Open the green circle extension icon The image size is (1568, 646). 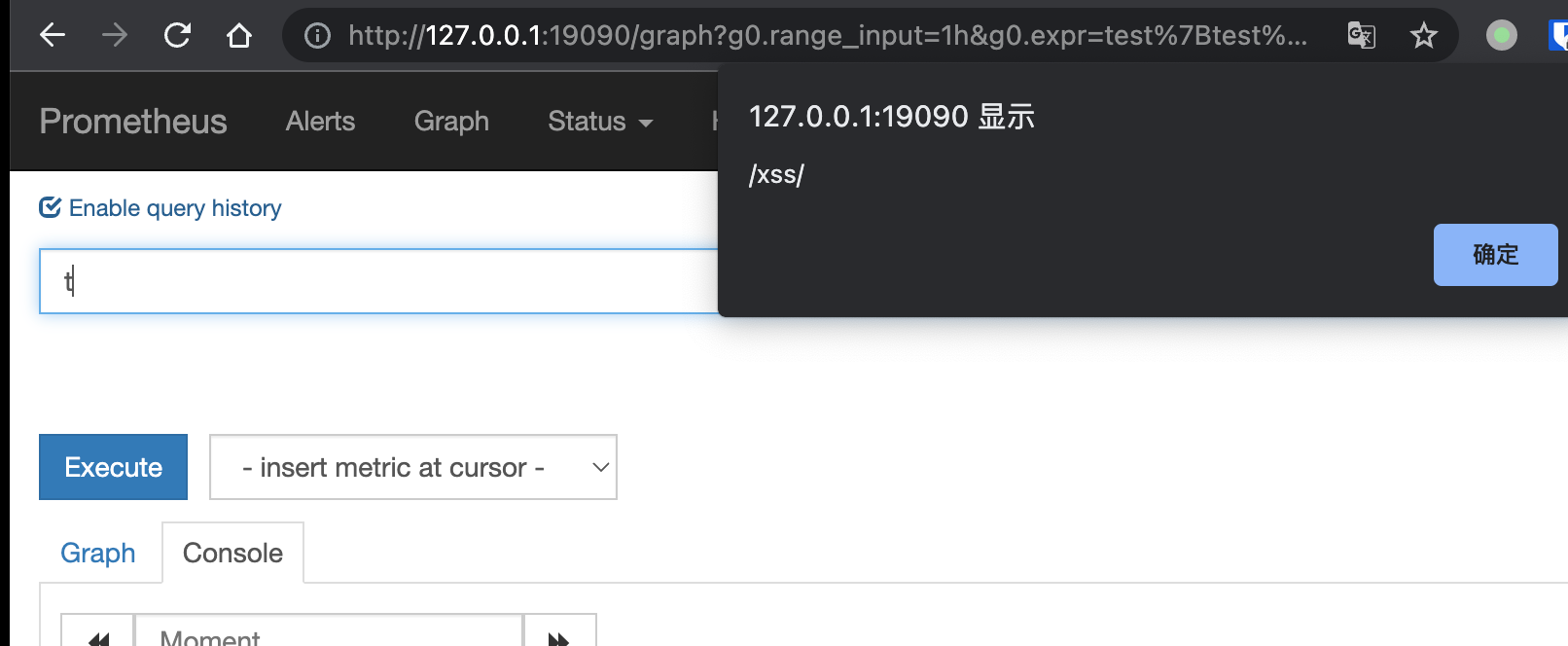point(1502,36)
